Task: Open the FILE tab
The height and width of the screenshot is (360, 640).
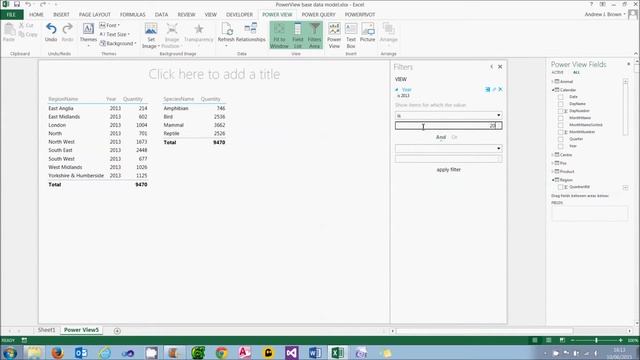Action: coord(11,15)
